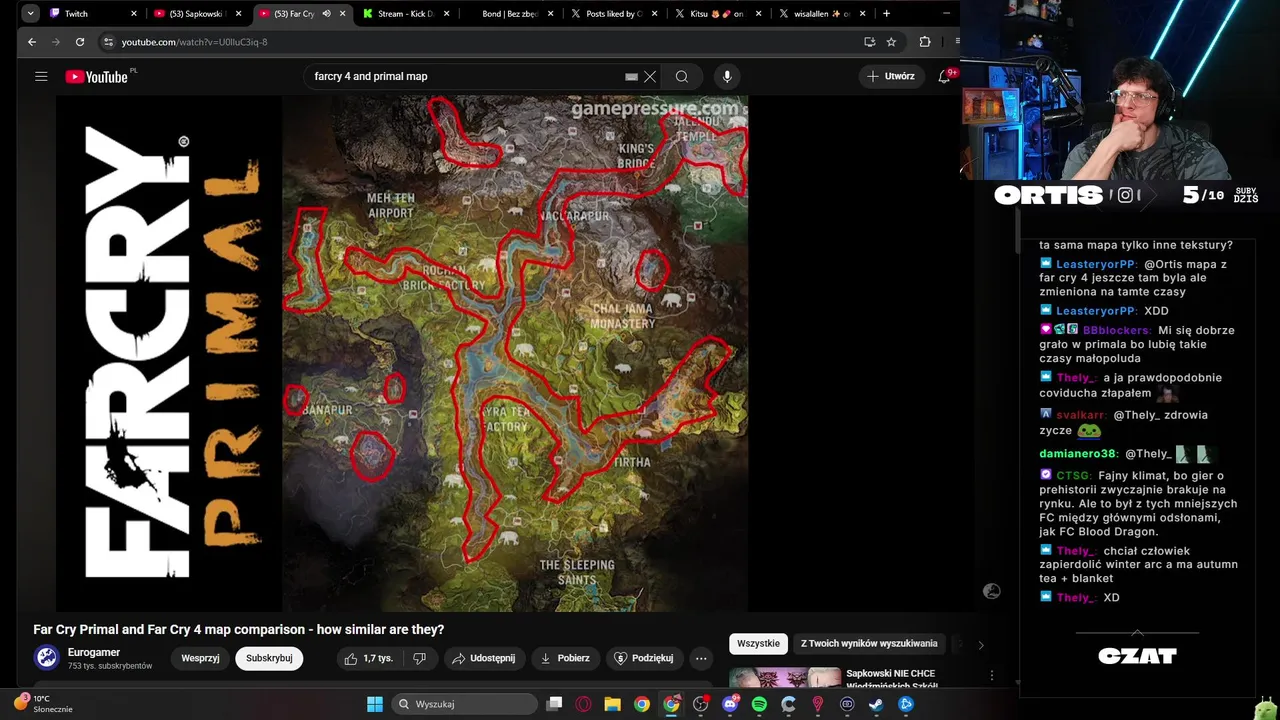The image size is (1280, 720).
Task: Close the Stream - Kick tab
Action: pyautogui.click(x=446, y=14)
